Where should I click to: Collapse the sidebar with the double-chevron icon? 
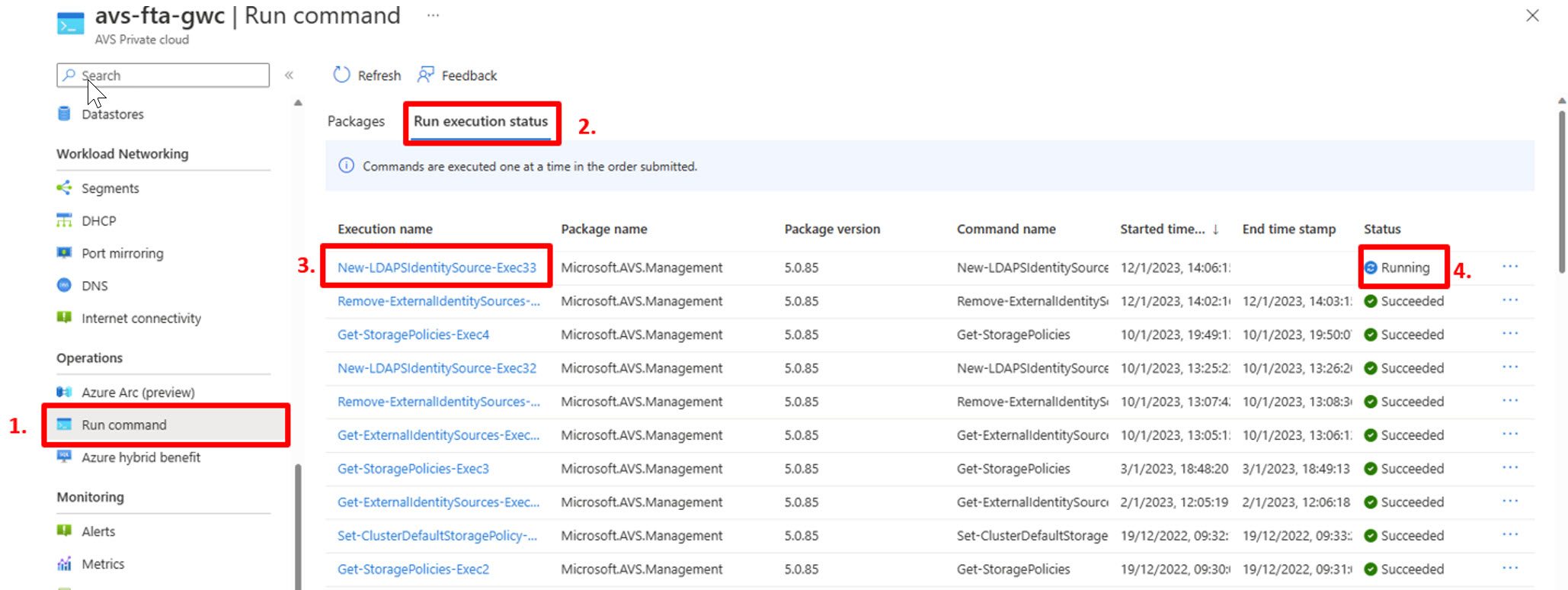(290, 75)
